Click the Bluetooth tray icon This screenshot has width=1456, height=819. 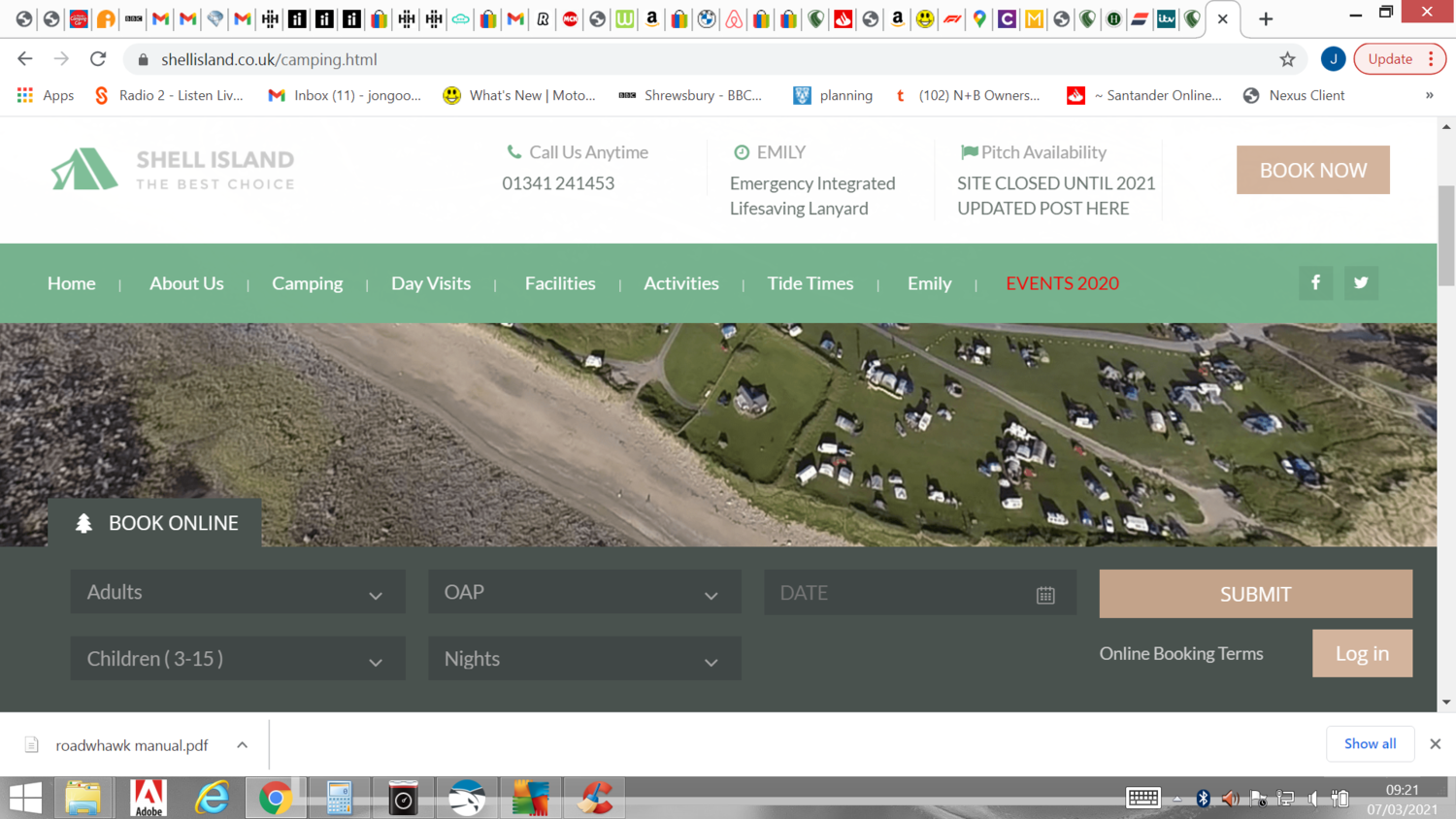[x=1203, y=799]
